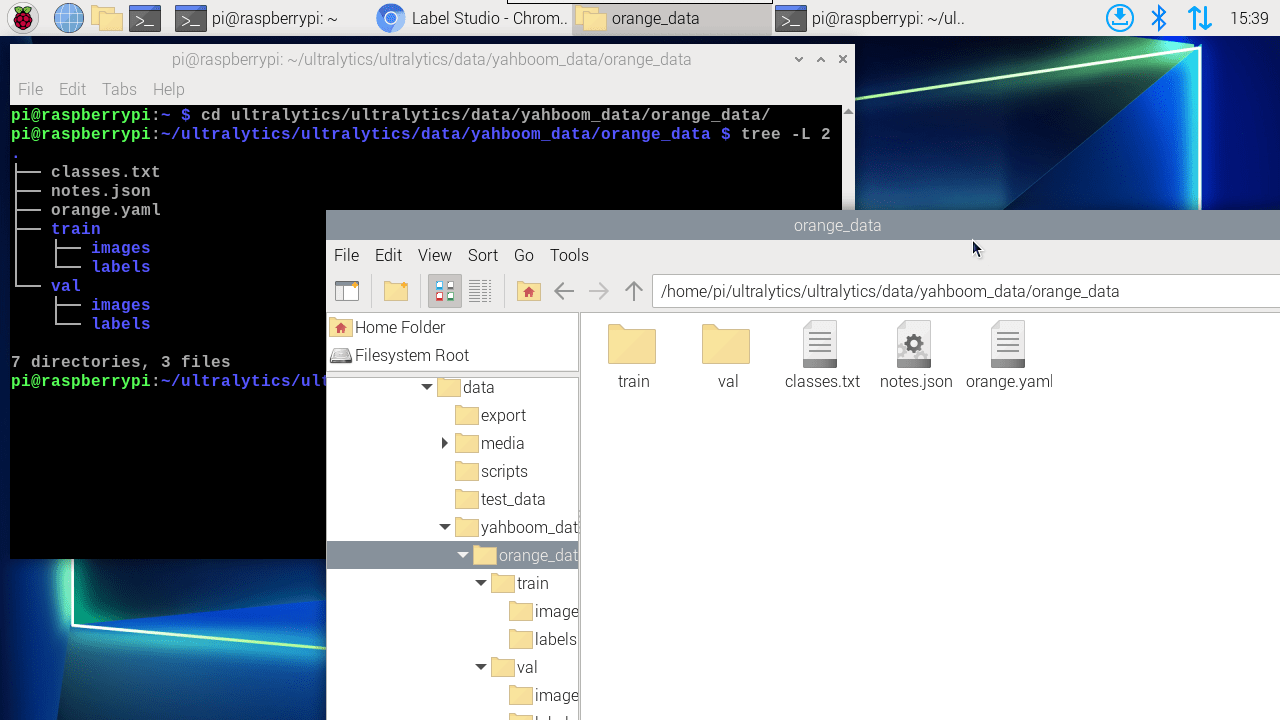This screenshot has height=720, width=1280.
Task: Click the new window icon in file manager toolbar
Action: (x=347, y=291)
